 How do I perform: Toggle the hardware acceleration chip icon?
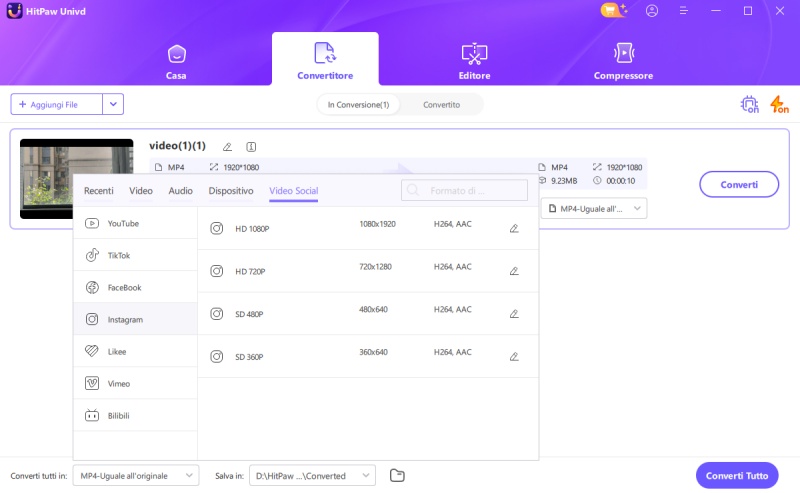click(749, 105)
